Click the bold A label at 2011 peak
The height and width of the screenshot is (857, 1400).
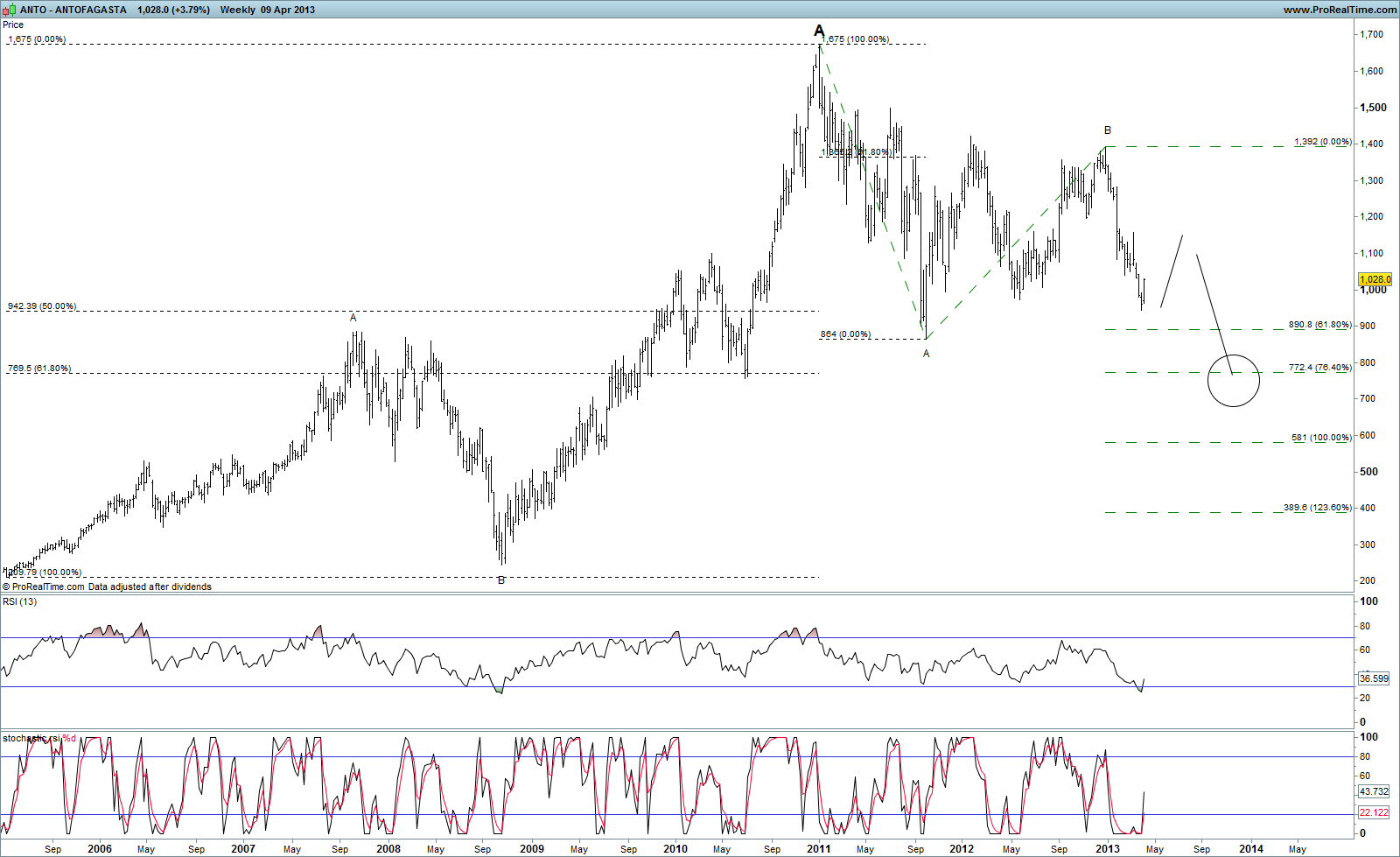pos(819,32)
